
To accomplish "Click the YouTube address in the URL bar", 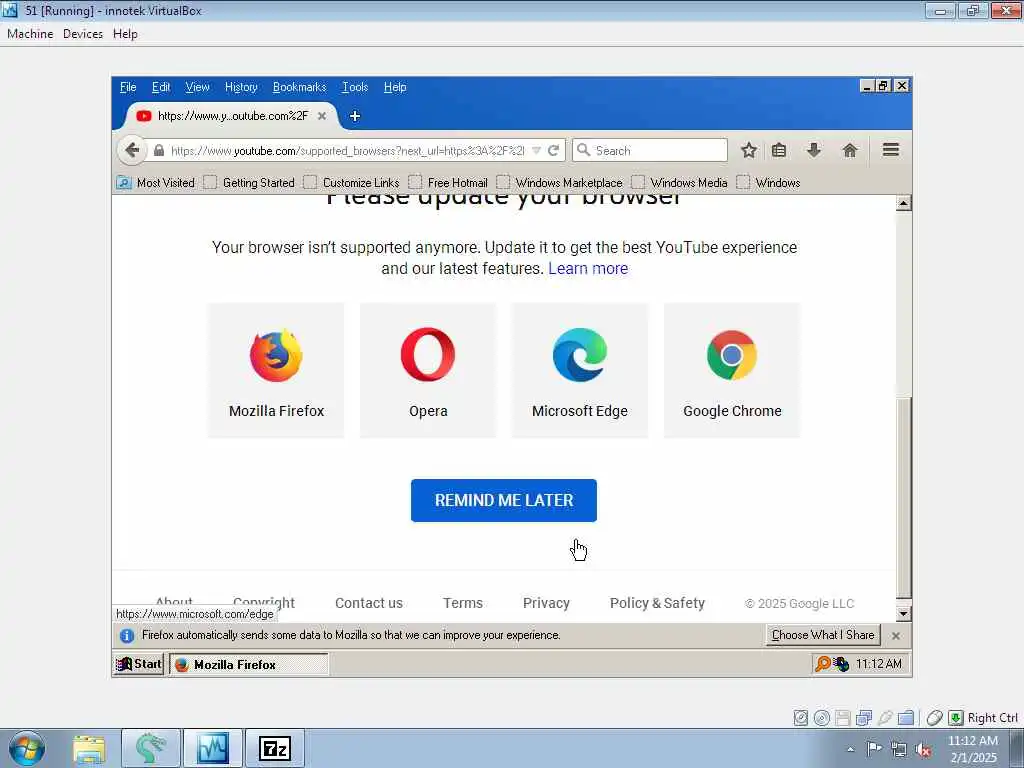I will pos(347,151).
